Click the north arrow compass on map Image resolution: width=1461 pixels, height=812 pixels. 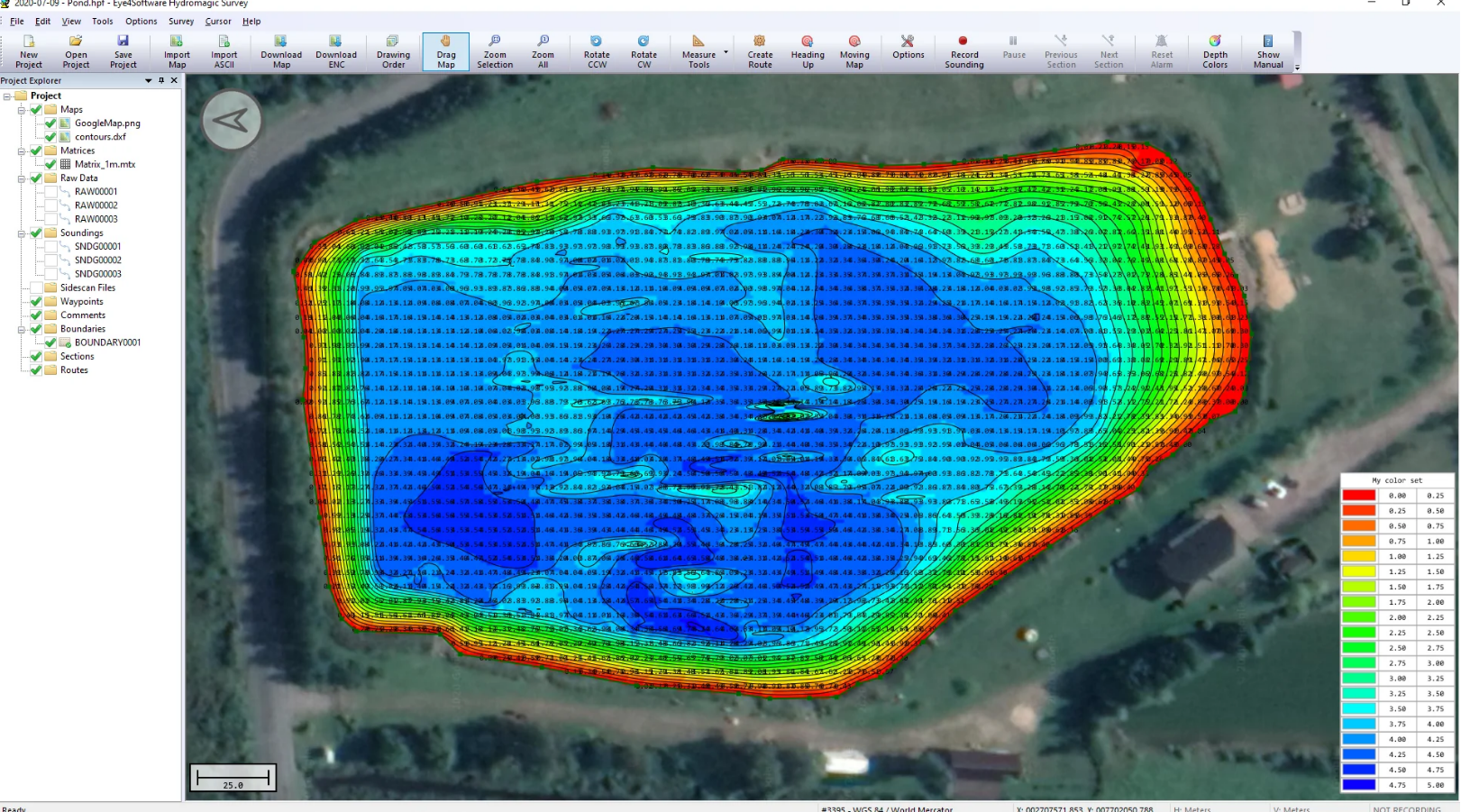coord(232,120)
